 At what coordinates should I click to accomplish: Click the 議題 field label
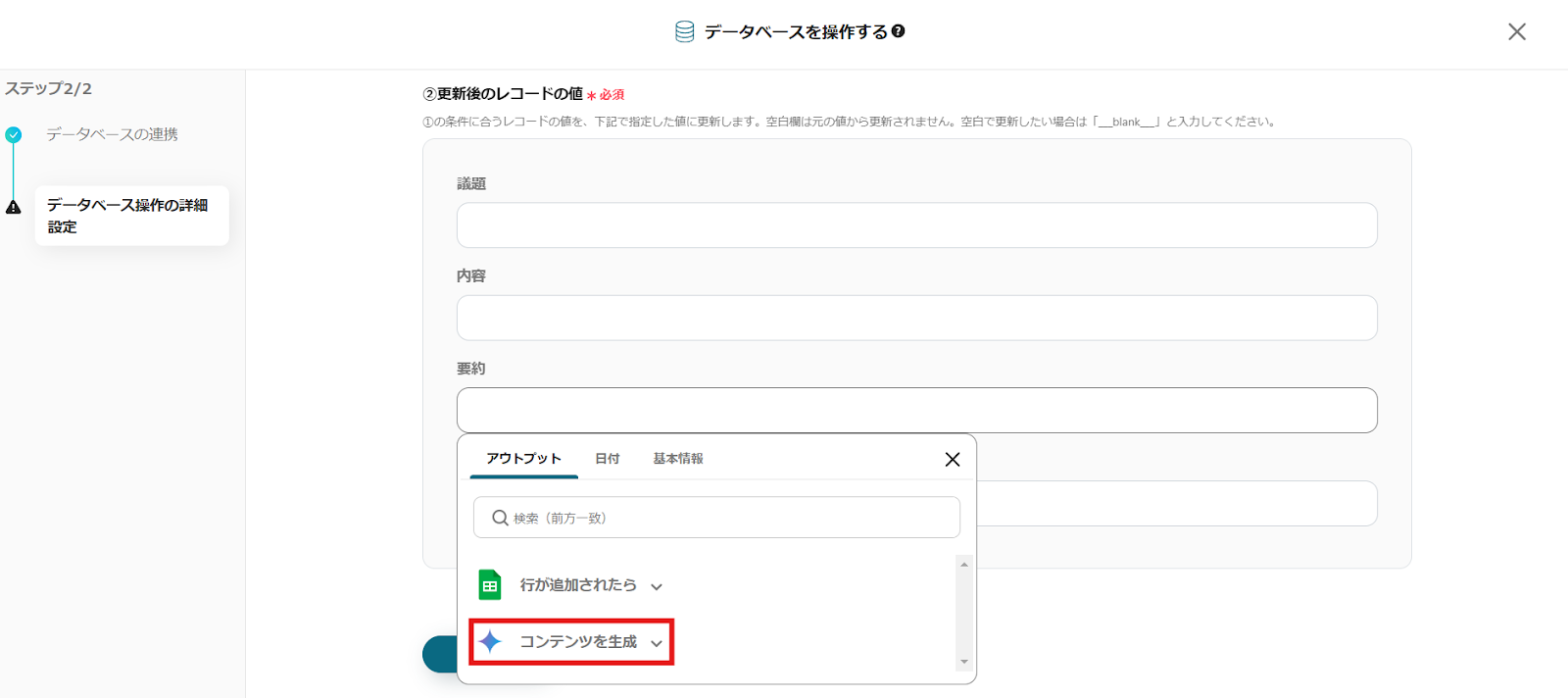(x=471, y=183)
